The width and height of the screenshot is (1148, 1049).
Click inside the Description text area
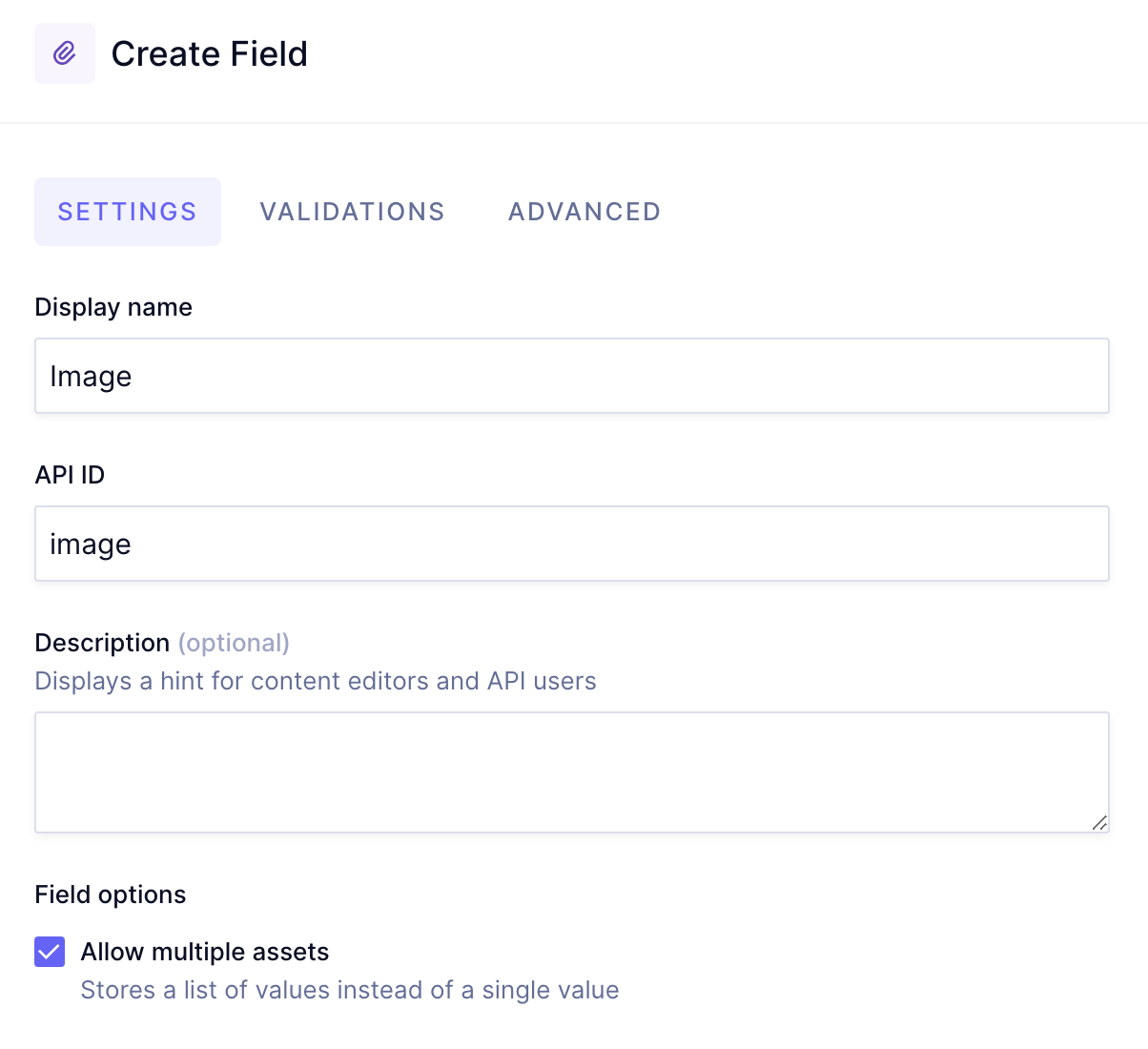click(x=572, y=772)
